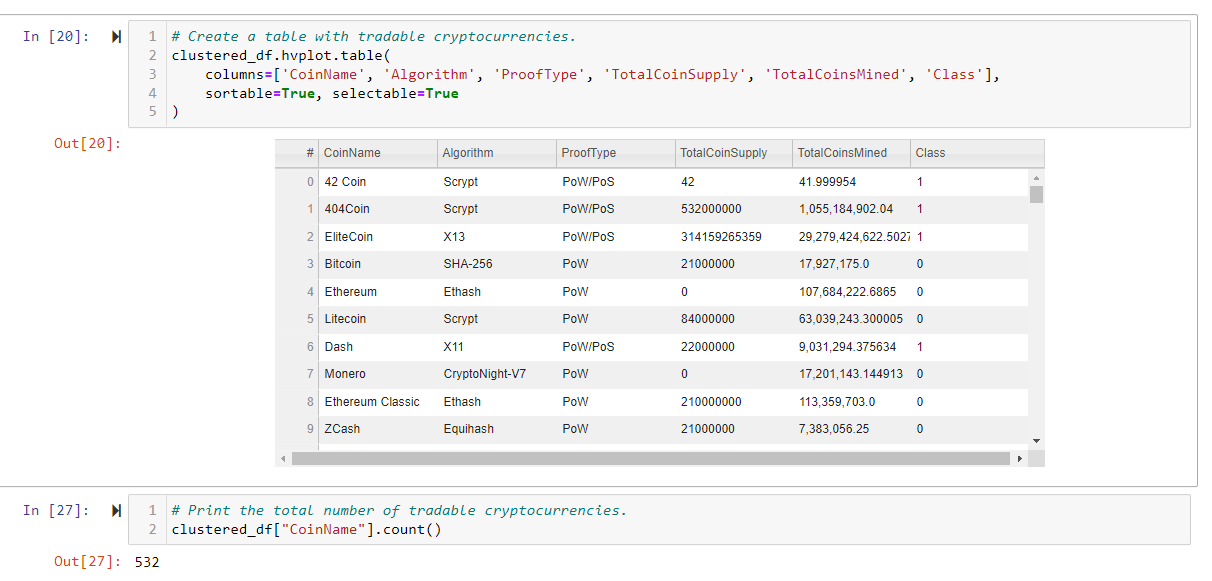Run cell In [27] with run icon
Screen dimensions: 1212x581
116,511
